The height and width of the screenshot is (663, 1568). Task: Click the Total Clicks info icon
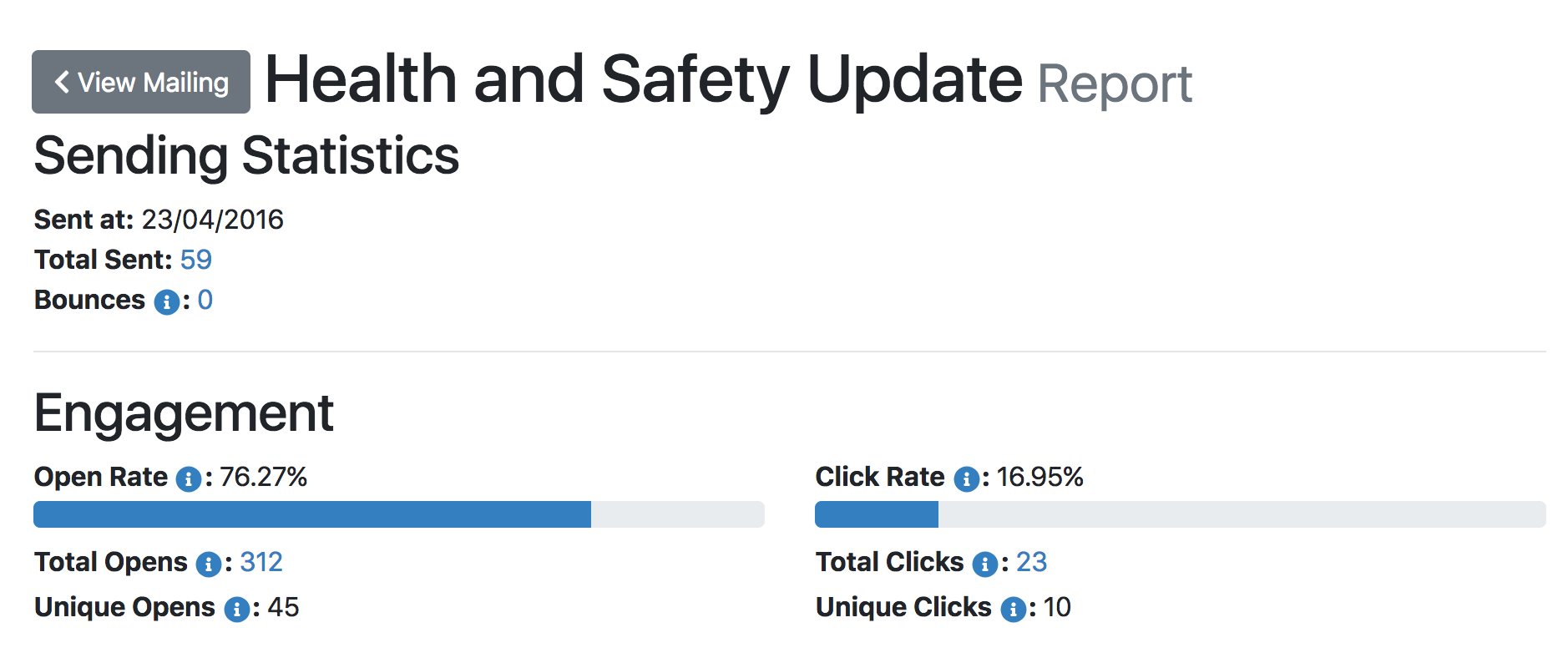987,564
